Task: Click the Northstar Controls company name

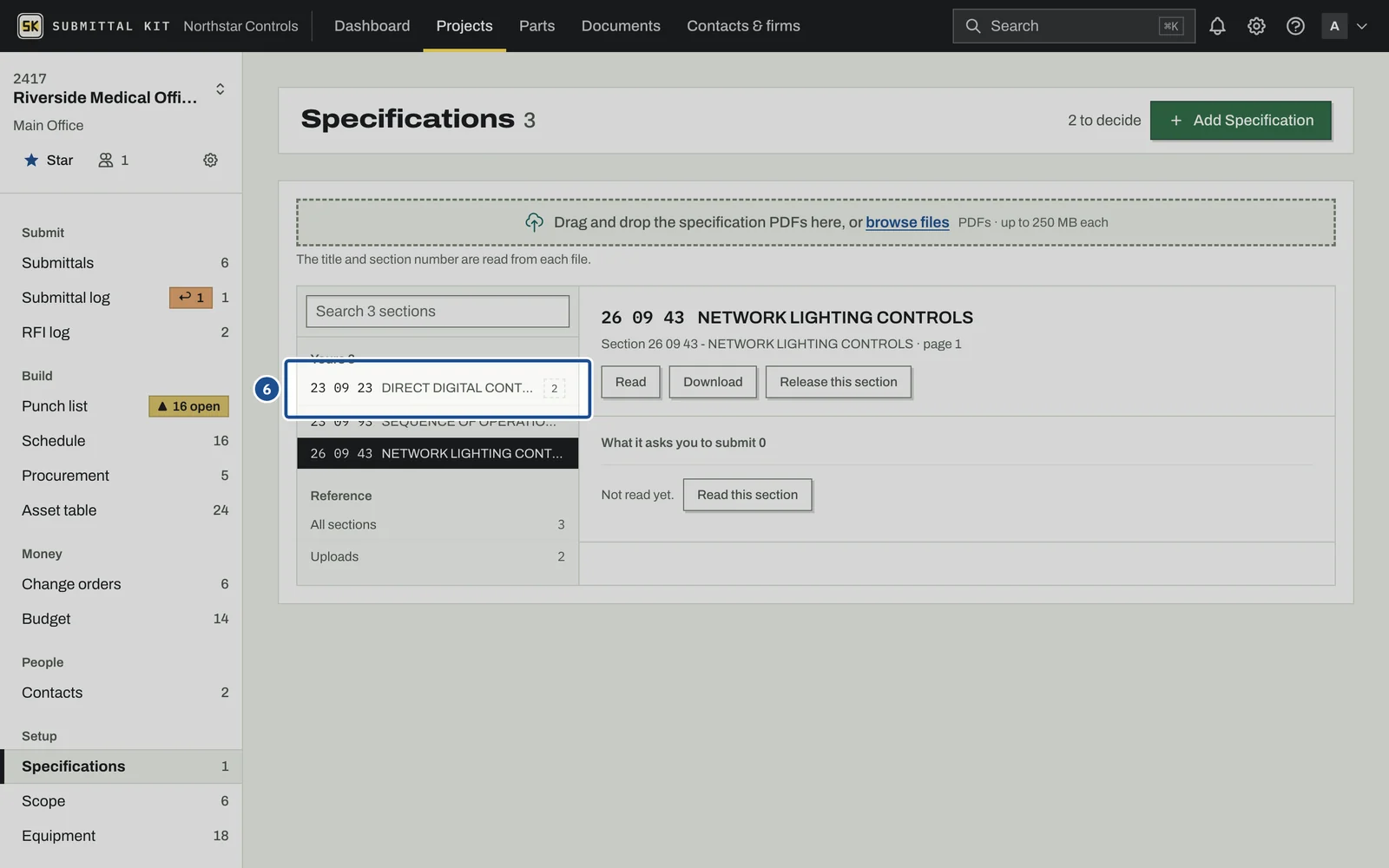Action: [240, 26]
